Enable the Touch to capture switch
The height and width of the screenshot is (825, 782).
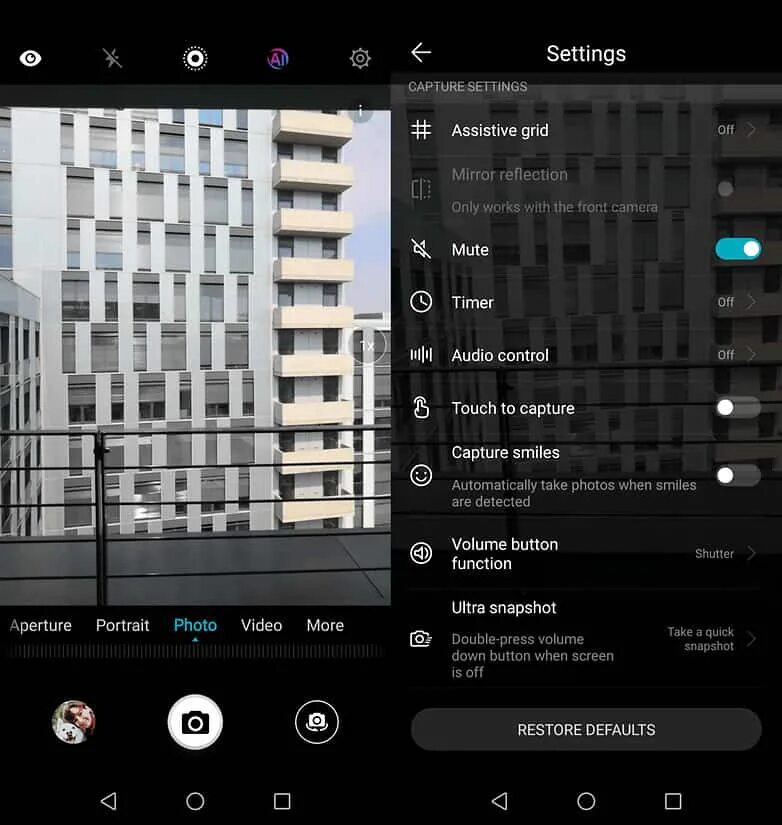(x=738, y=407)
